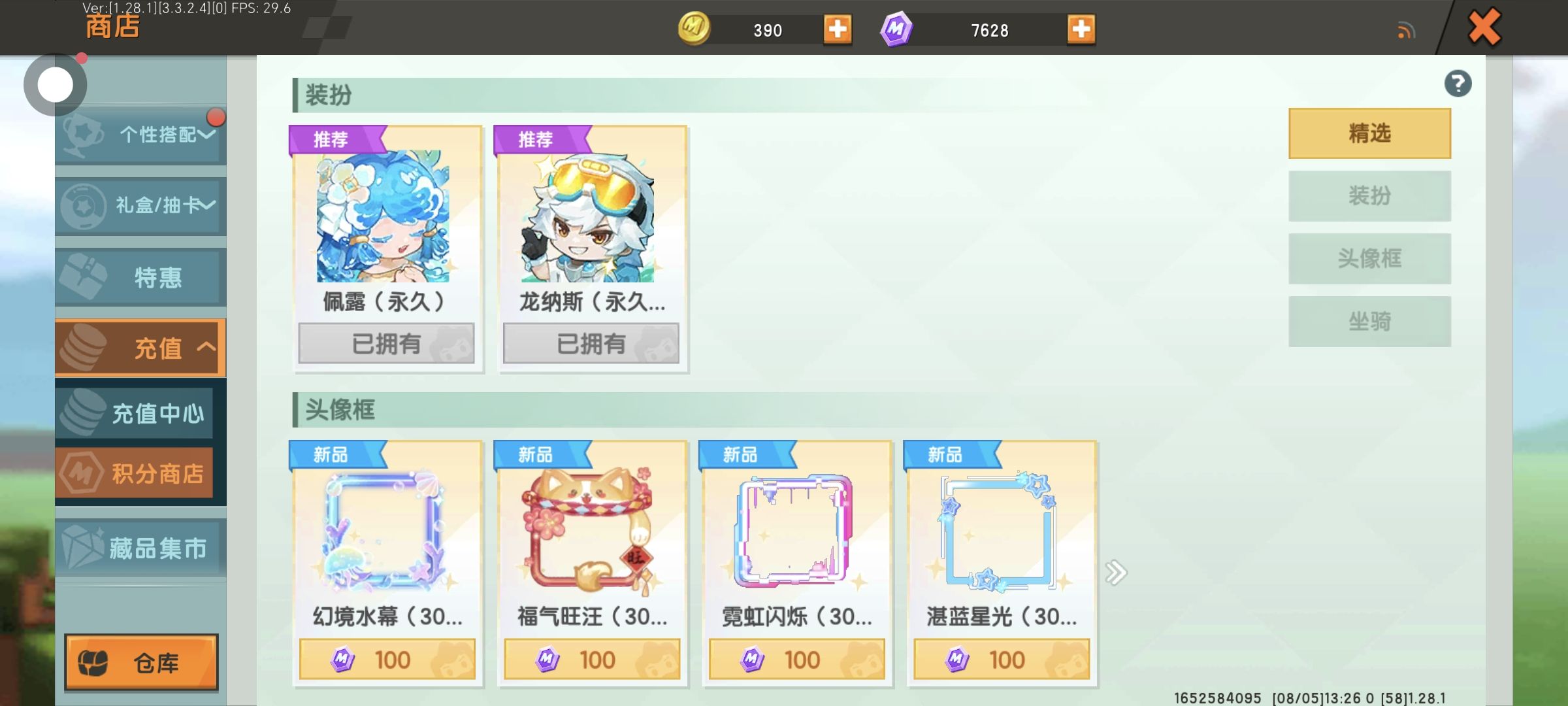Image resolution: width=1568 pixels, height=706 pixels.
Task: Expand the 礼盒/抽卡 menu
Action: 140,206
